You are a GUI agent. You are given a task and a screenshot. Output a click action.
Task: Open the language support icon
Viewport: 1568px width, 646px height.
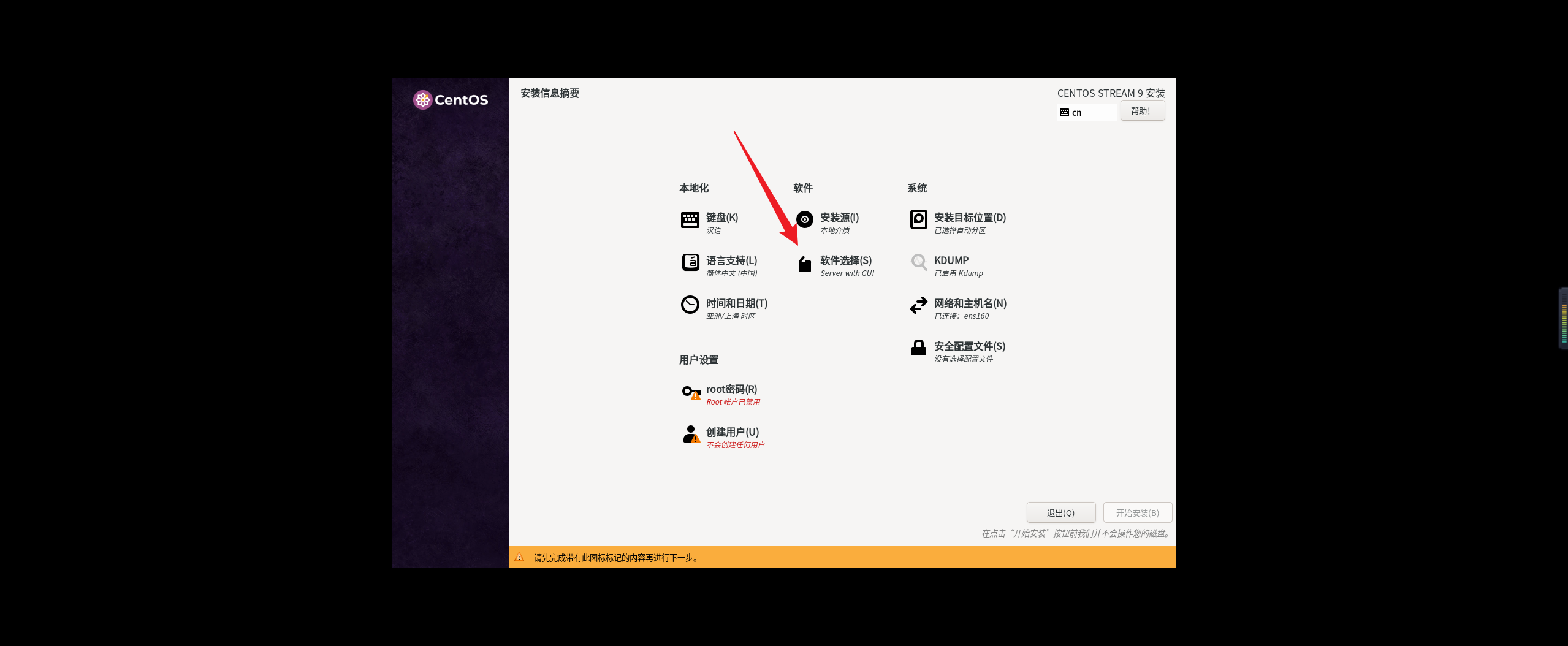coord(690,262)
